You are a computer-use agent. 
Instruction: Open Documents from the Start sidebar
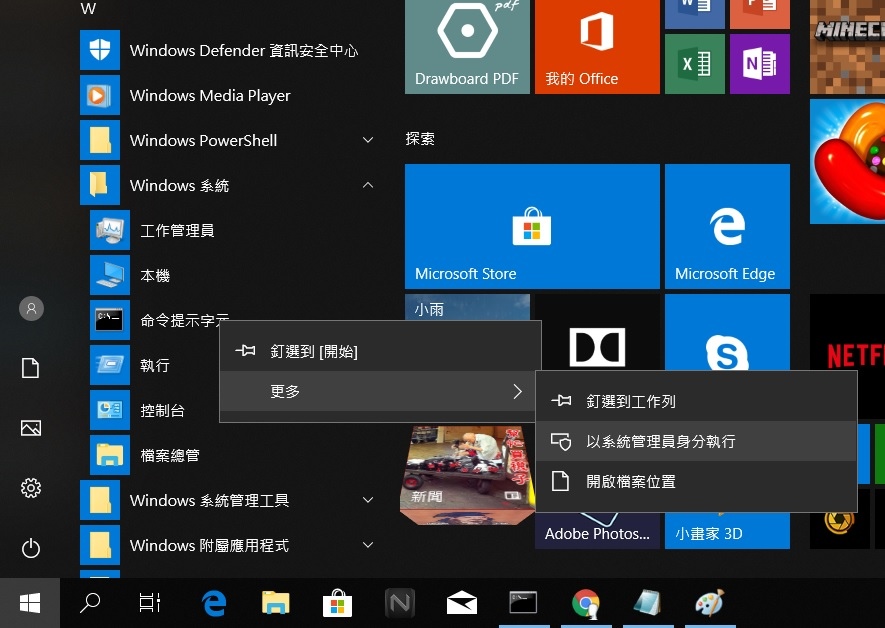30,368
